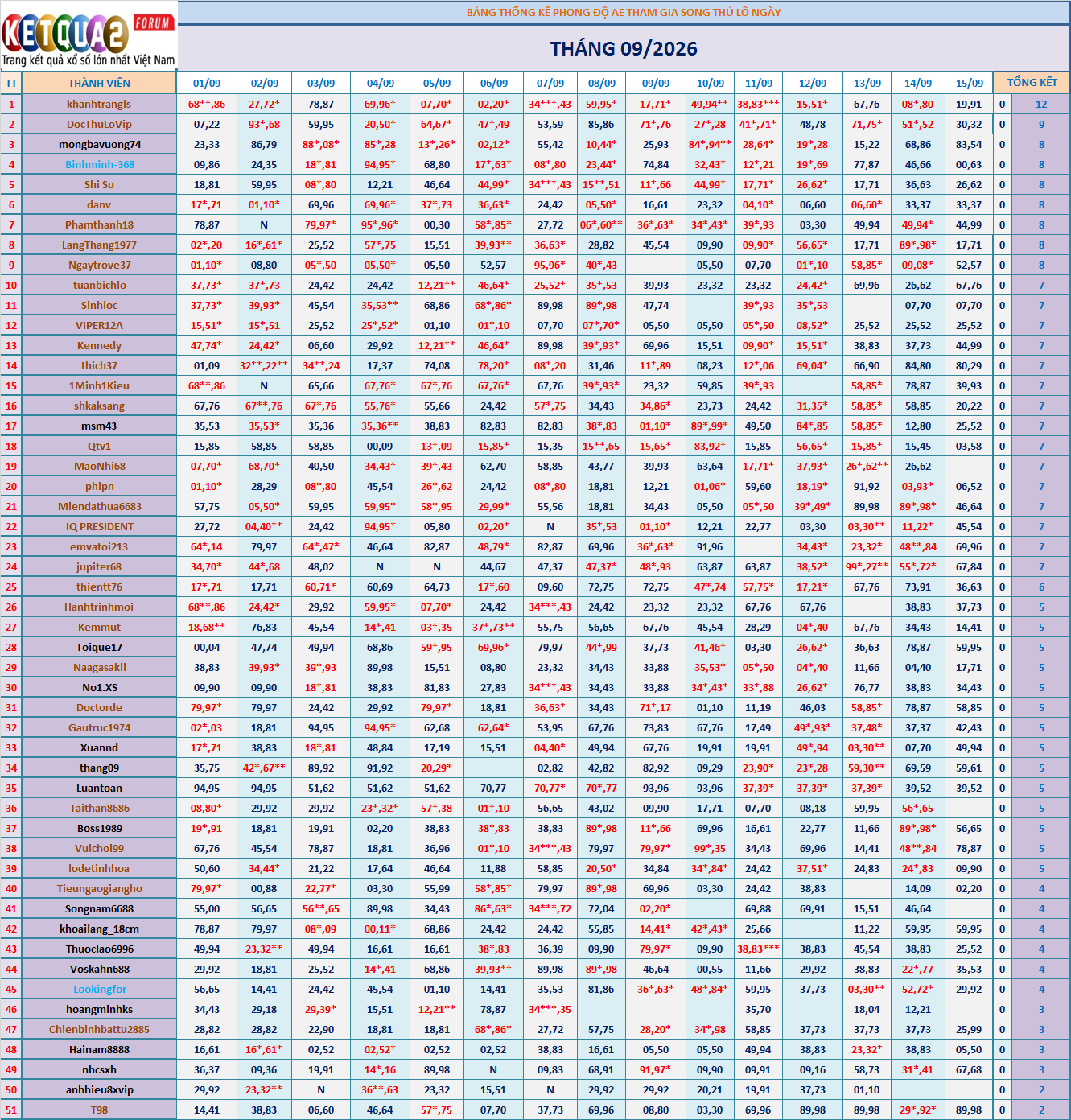Select member name Toique17
The width and height of the screenshot is (1071, 1120).
coord(99,647)
